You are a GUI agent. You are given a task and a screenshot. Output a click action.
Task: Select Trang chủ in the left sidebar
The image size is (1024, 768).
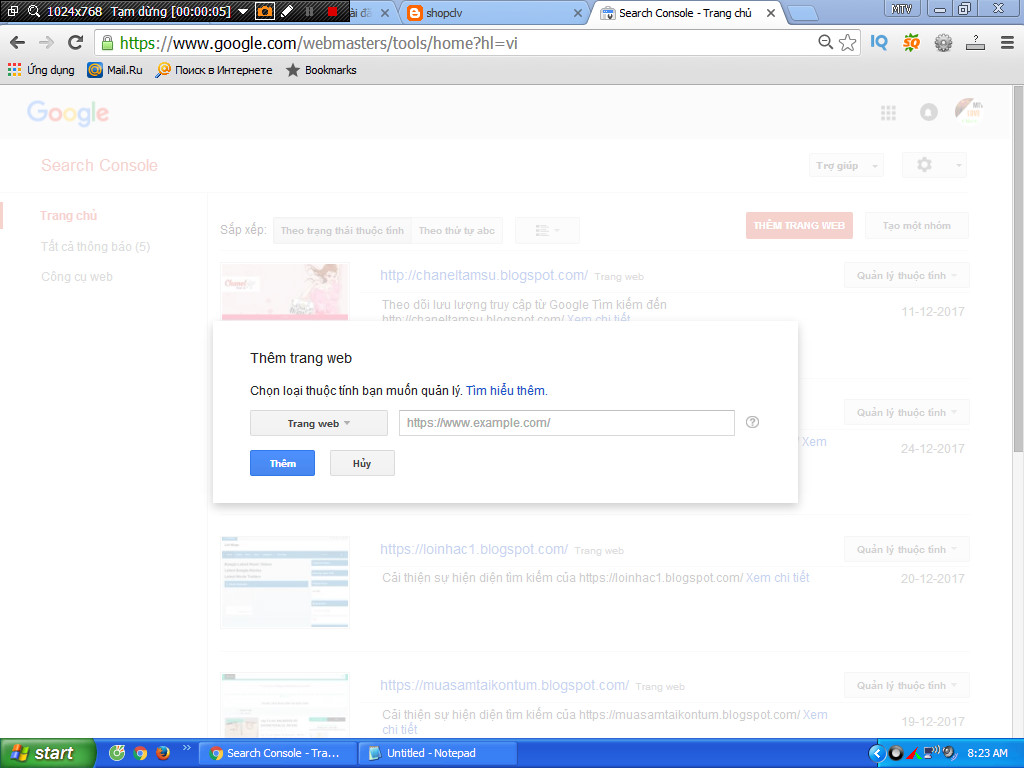coord(69,216)
